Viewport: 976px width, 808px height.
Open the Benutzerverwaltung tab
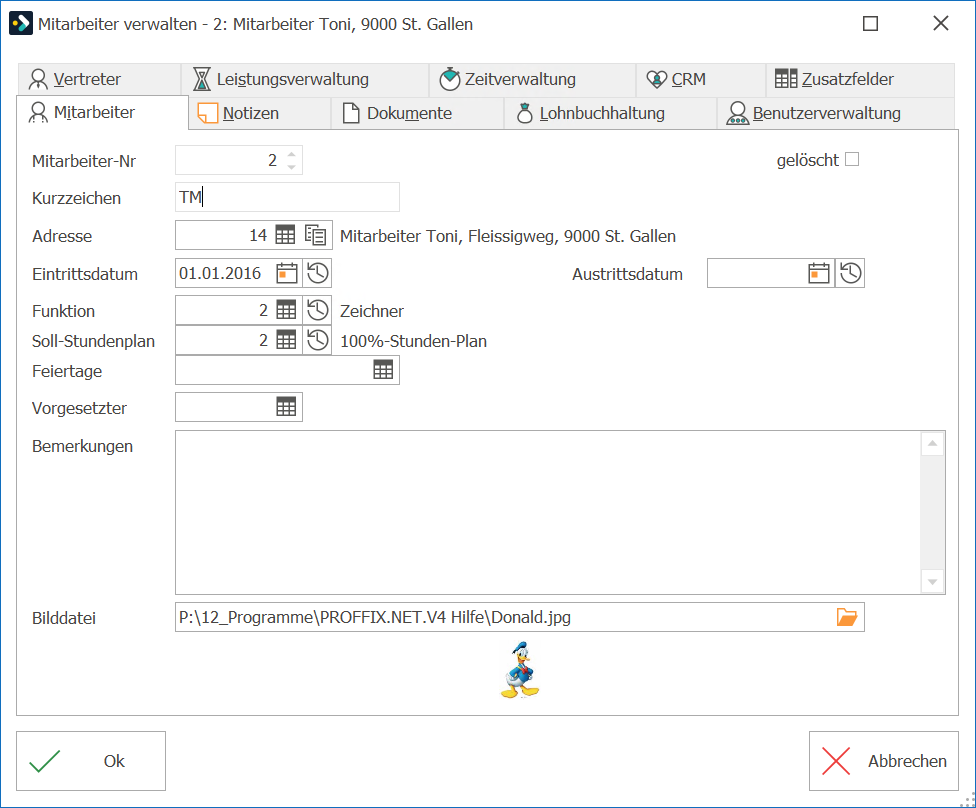click(836, 113)
